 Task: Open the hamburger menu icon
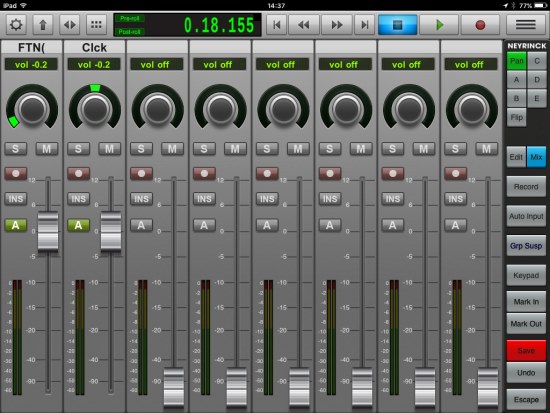click(x=525, y=25)
